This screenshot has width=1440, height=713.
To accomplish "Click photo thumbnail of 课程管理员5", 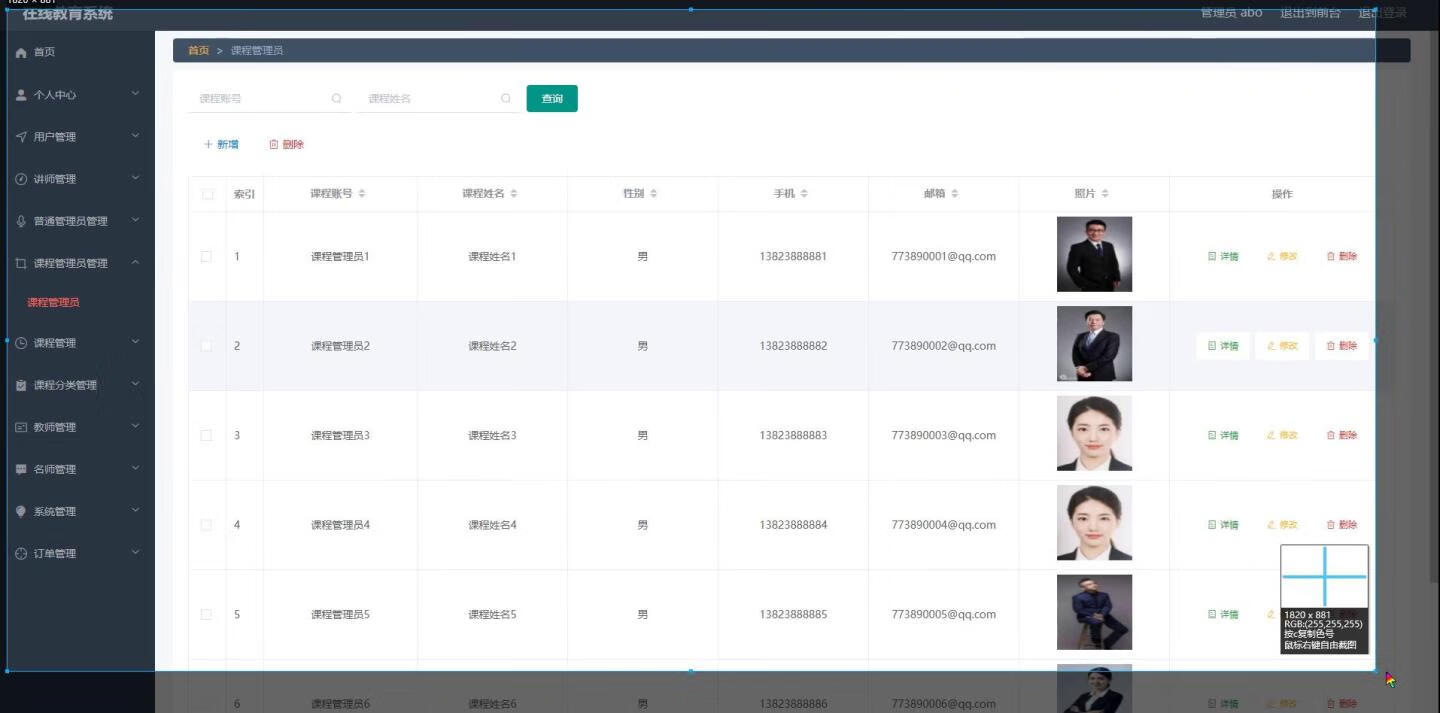I will click(1094, 612).
